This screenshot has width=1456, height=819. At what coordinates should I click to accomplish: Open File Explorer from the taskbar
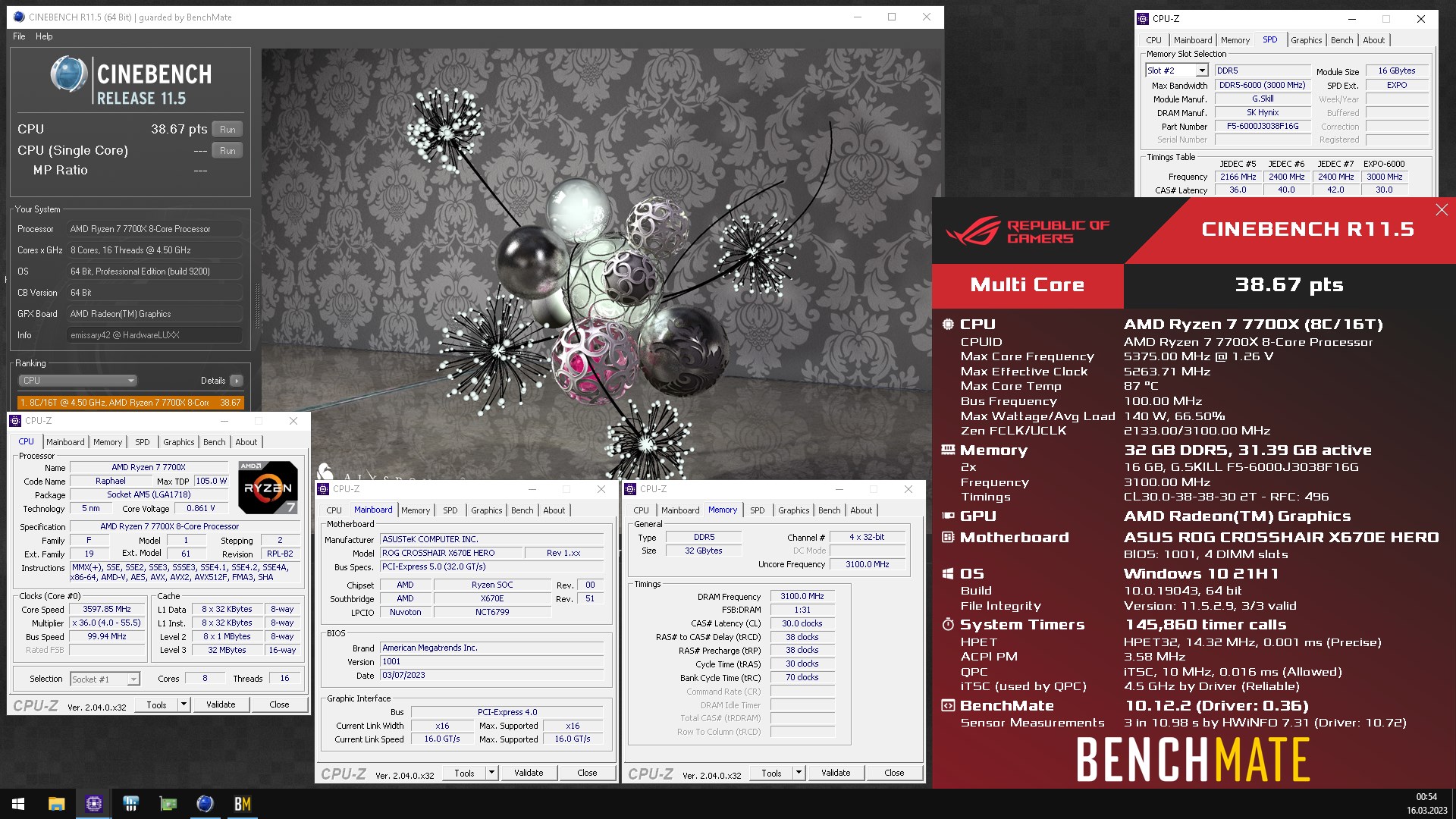pos(56,804)
